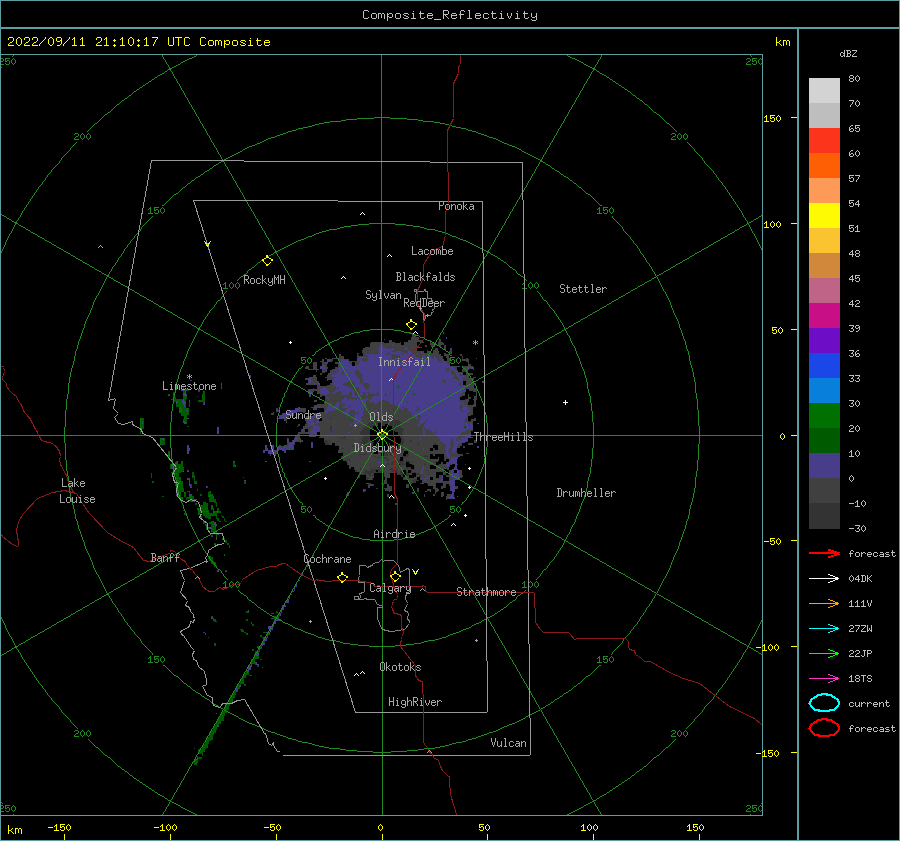Select the blue 33-36 dBZ swatch
Image resolution: width=900 pixels, height=841 pixels.
click(824, 365)
